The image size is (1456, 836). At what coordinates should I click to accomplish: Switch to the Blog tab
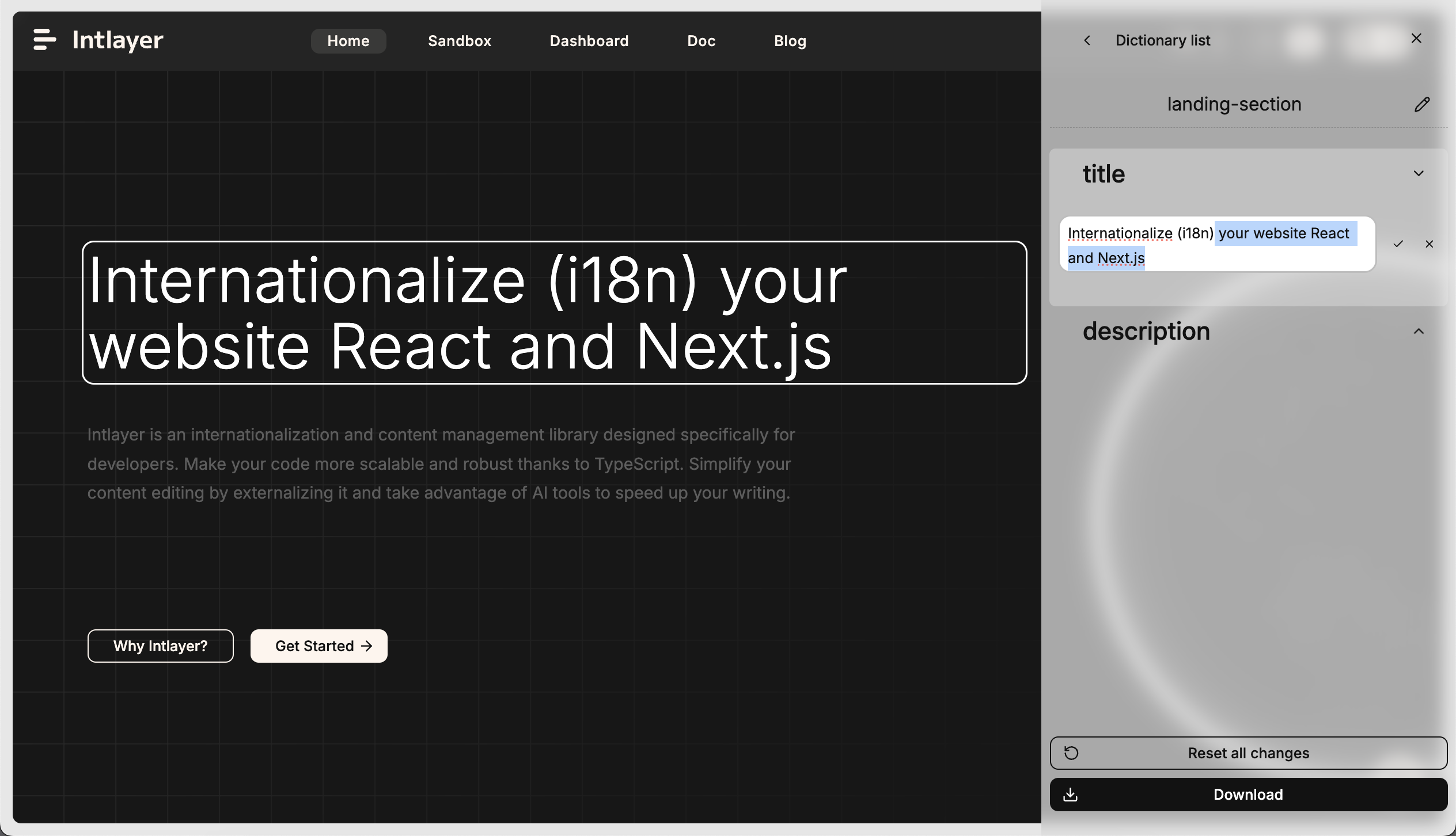tap(790, 40)
